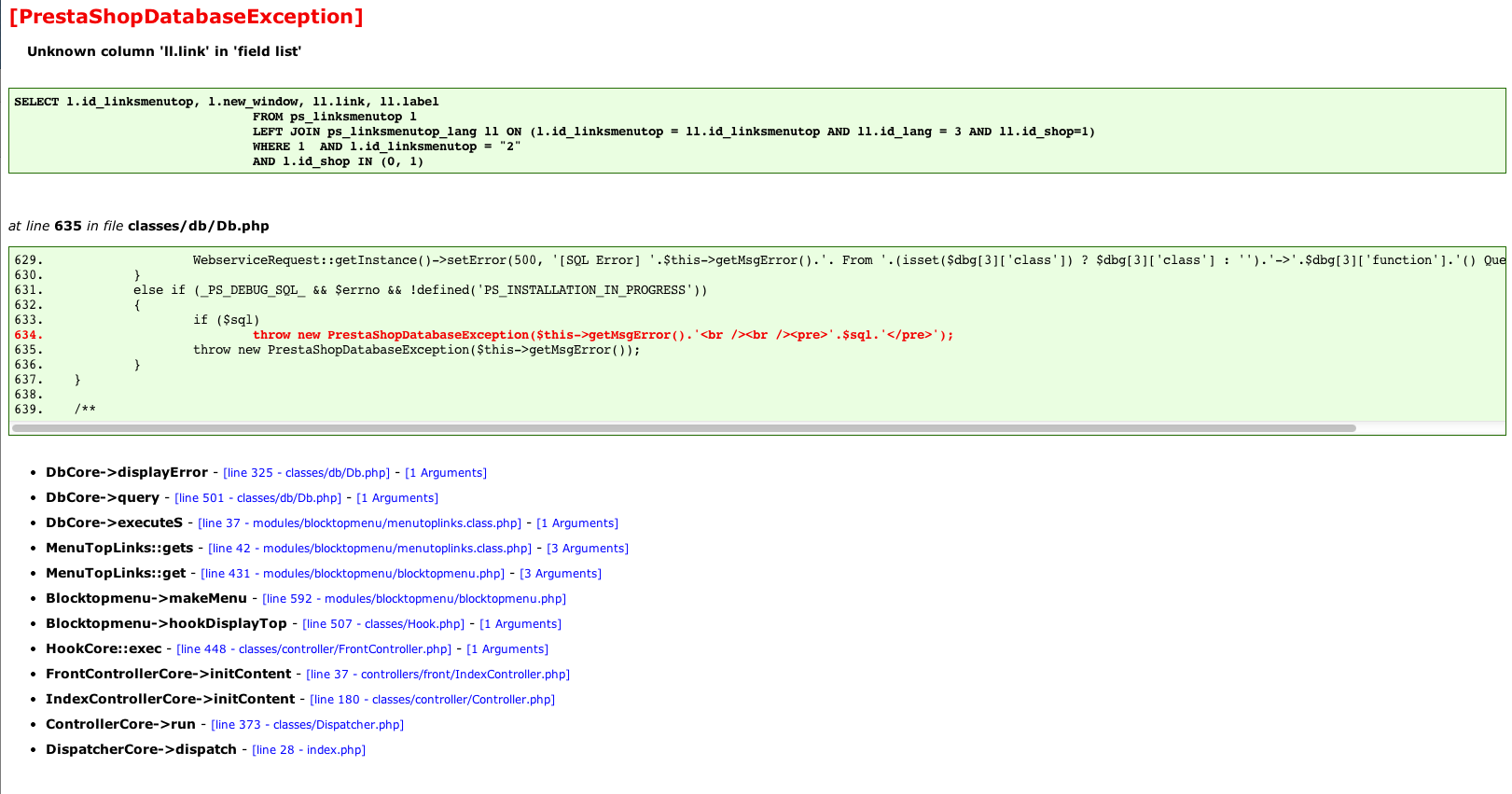Click the HookCore::exec function name
1512x794 pixels.
104,649
